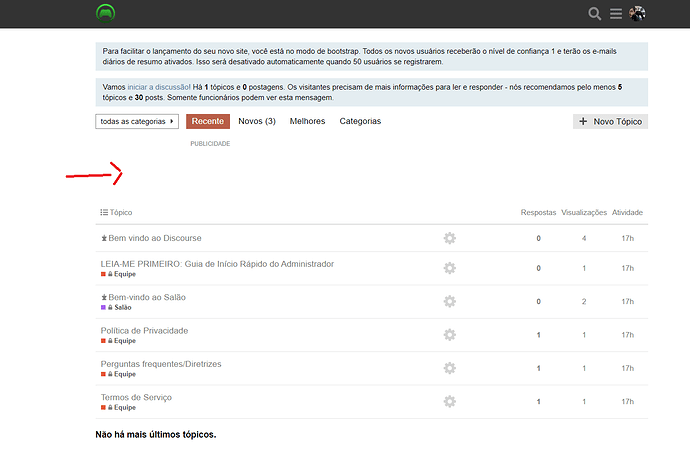Click gear avatar on Política de Privacidade row
The image size is (690, 450).
[x=449, y=335]
